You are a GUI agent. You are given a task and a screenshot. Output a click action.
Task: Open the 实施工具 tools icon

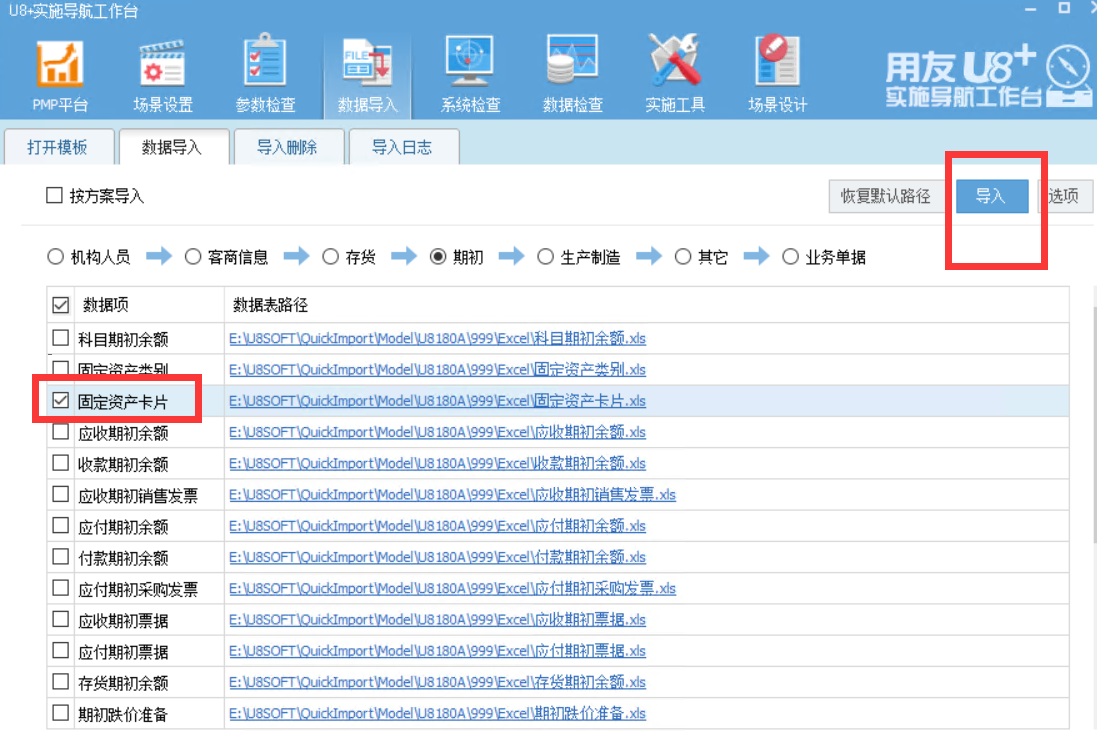coord(675,66)
